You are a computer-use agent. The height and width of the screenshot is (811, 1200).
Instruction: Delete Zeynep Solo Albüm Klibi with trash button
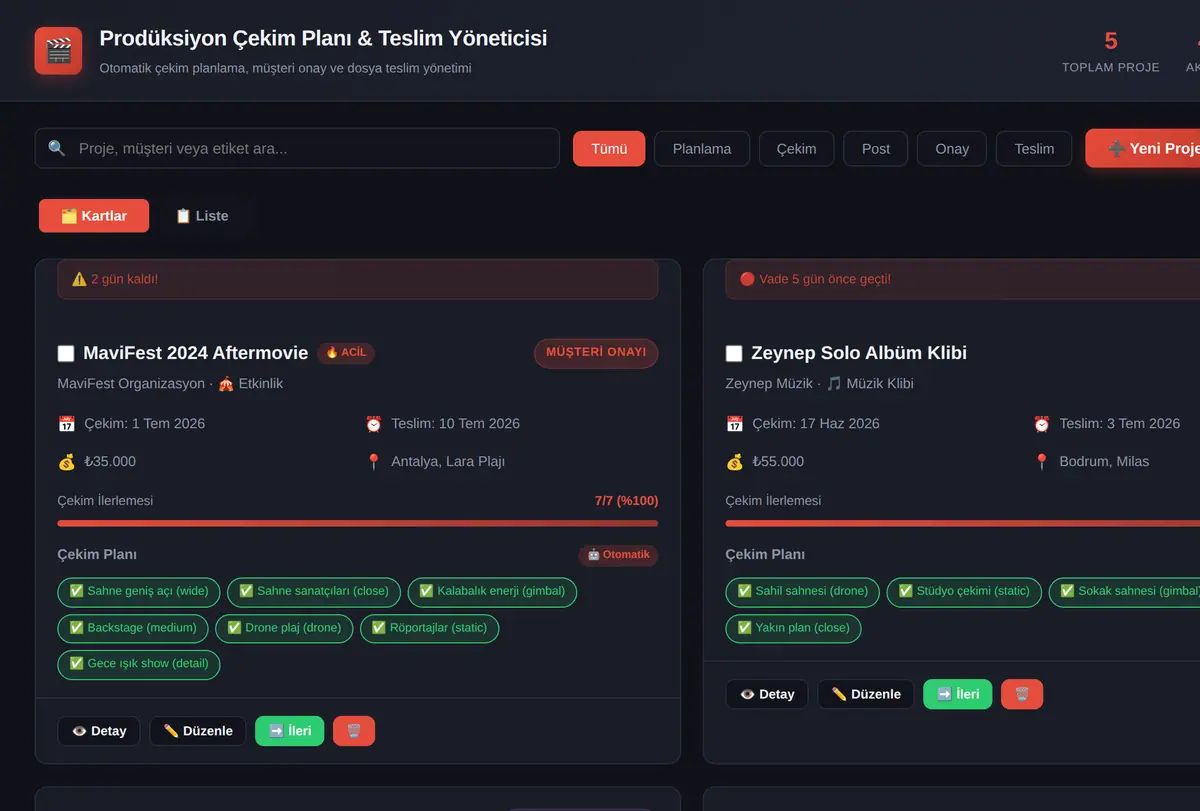[x=1022, y=694]
